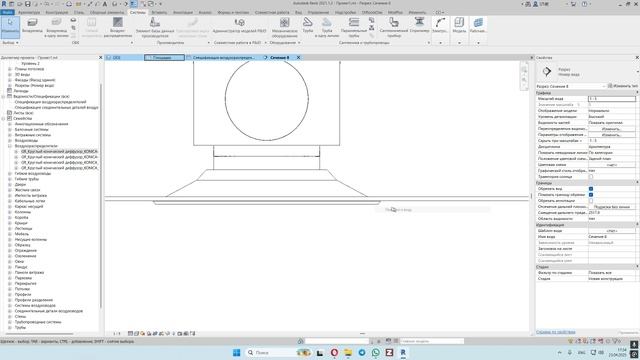Select Параллельные трубы tool
This screenshot has height=360, width=640.
tap(354, 28)
